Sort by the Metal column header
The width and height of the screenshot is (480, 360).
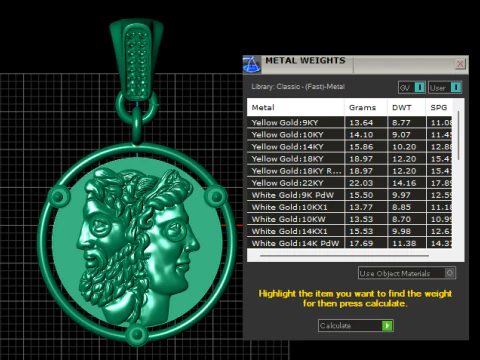[x=296, y=107]
